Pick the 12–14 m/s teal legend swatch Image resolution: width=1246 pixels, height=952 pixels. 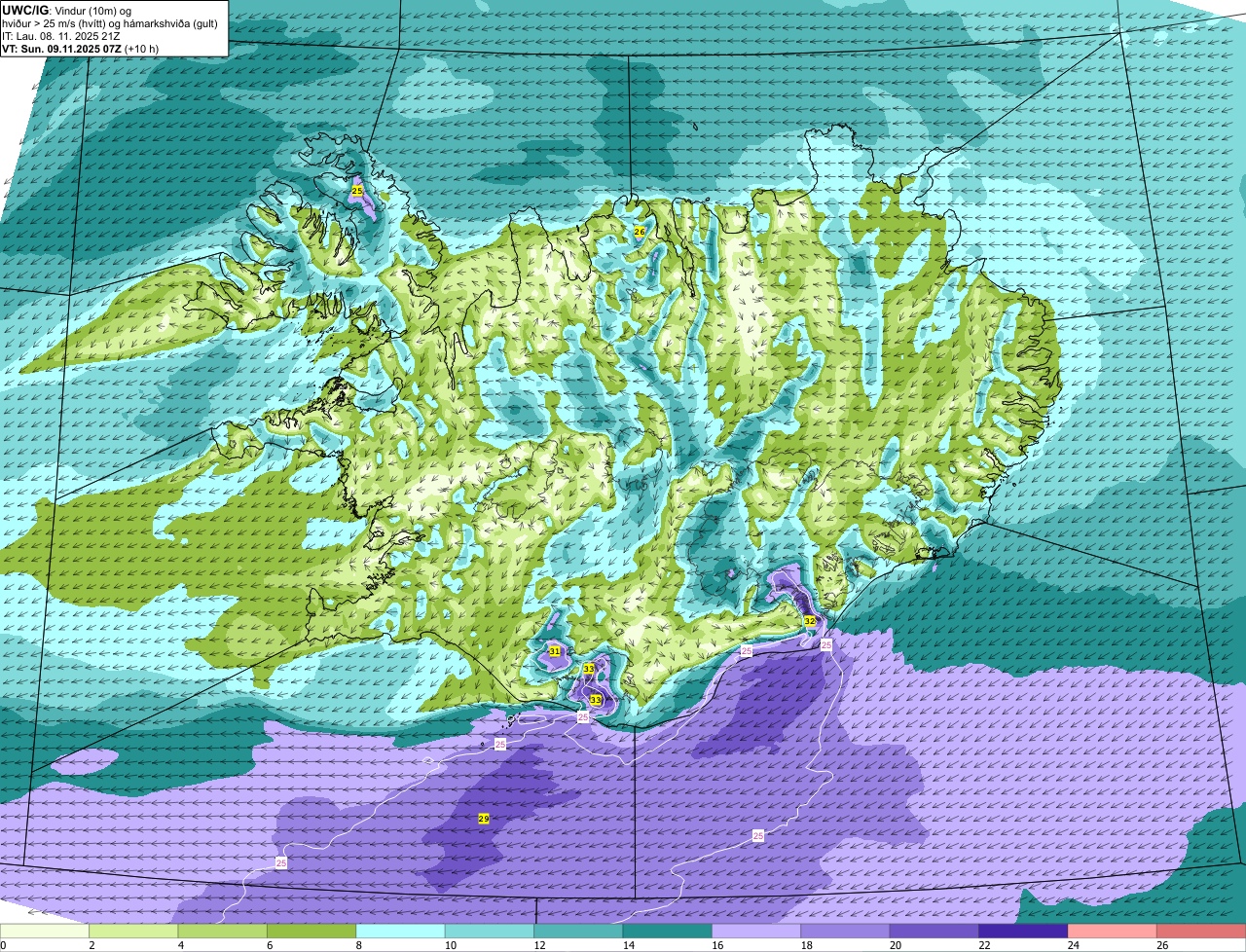coord(579,931)
